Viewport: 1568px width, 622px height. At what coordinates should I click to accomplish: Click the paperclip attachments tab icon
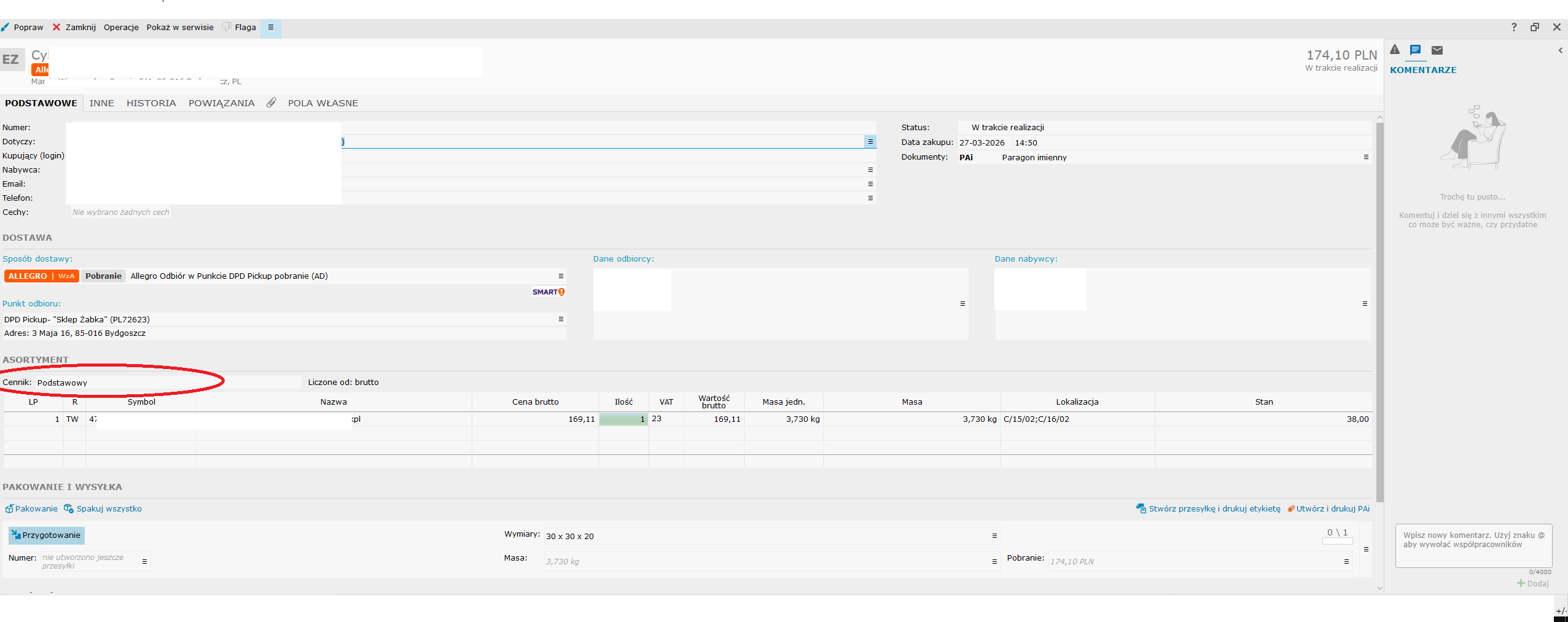coord(271,103)
